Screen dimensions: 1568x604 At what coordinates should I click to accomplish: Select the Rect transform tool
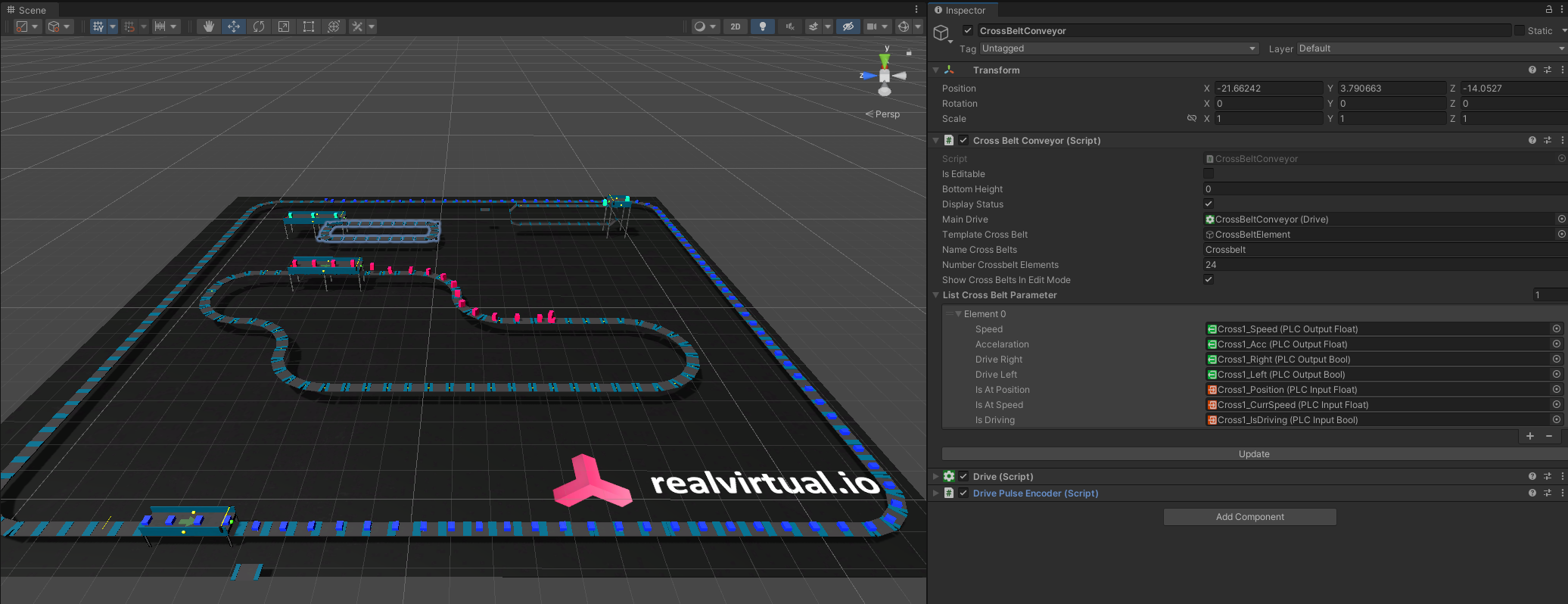click(309, 26)
